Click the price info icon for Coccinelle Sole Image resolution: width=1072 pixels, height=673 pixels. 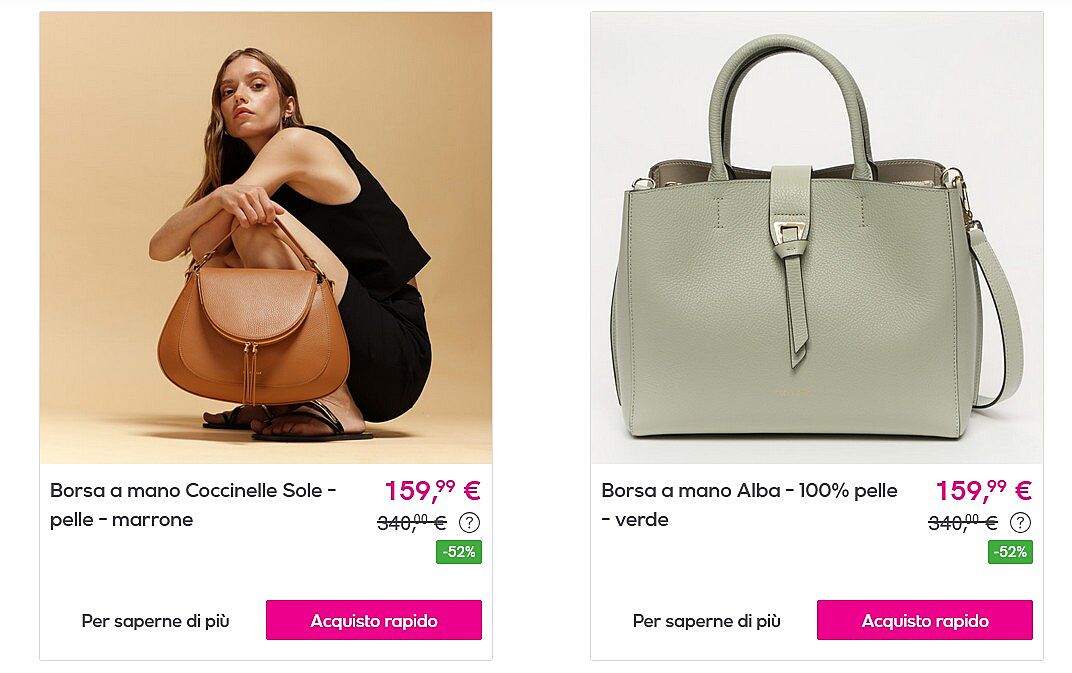469,523
